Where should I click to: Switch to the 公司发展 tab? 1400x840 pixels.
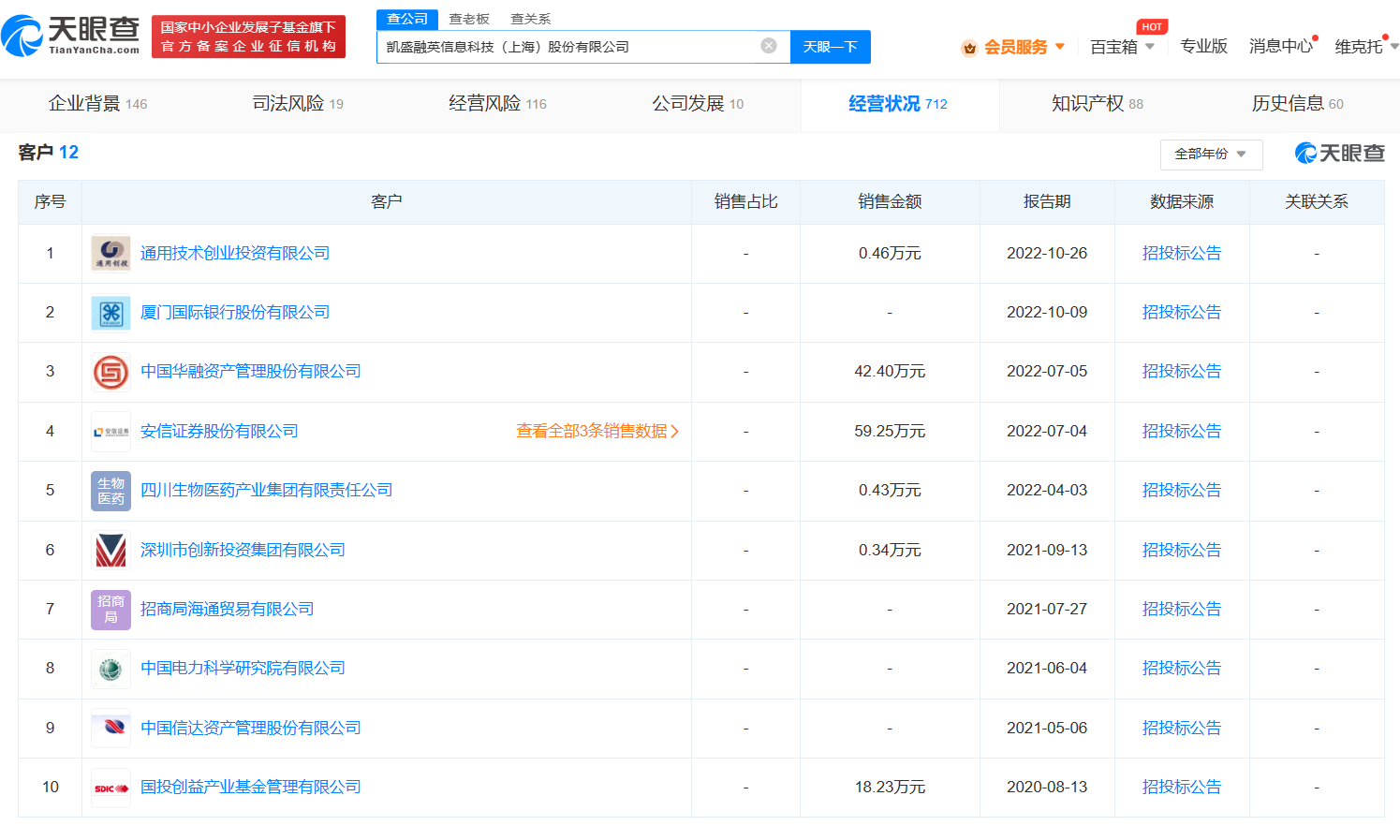click(698, 104)
